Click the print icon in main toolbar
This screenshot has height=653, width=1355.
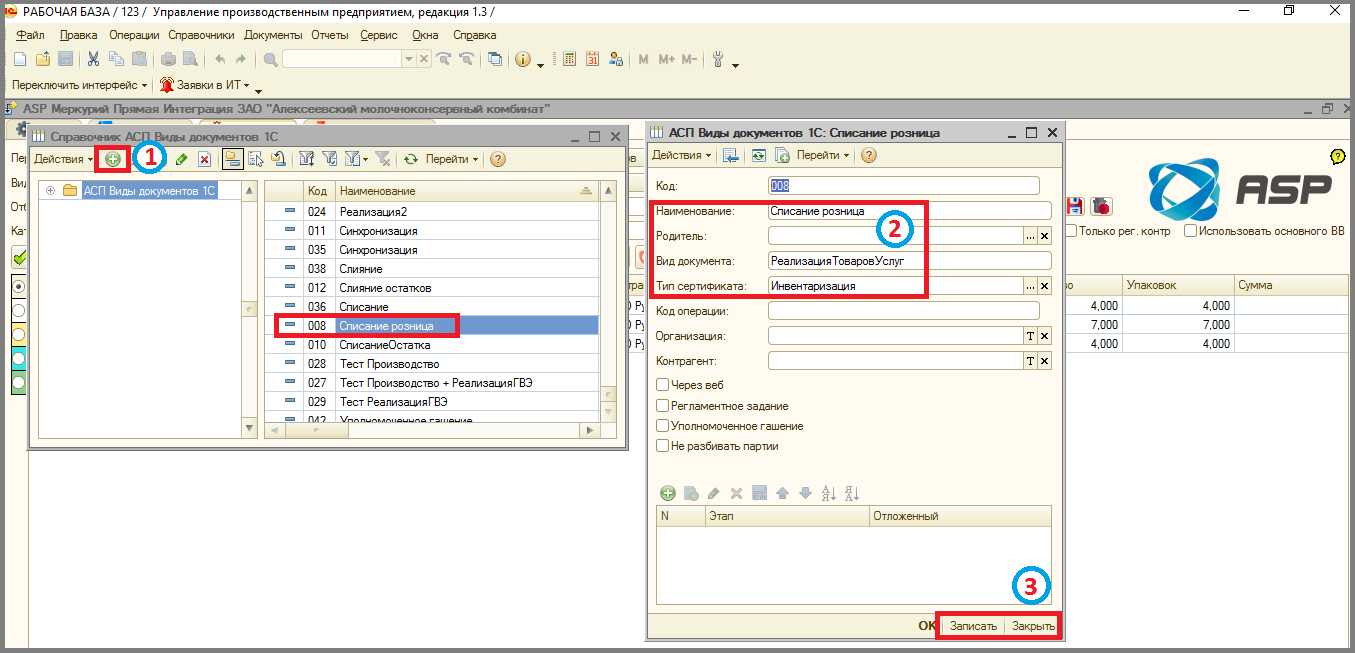[169, 60]
